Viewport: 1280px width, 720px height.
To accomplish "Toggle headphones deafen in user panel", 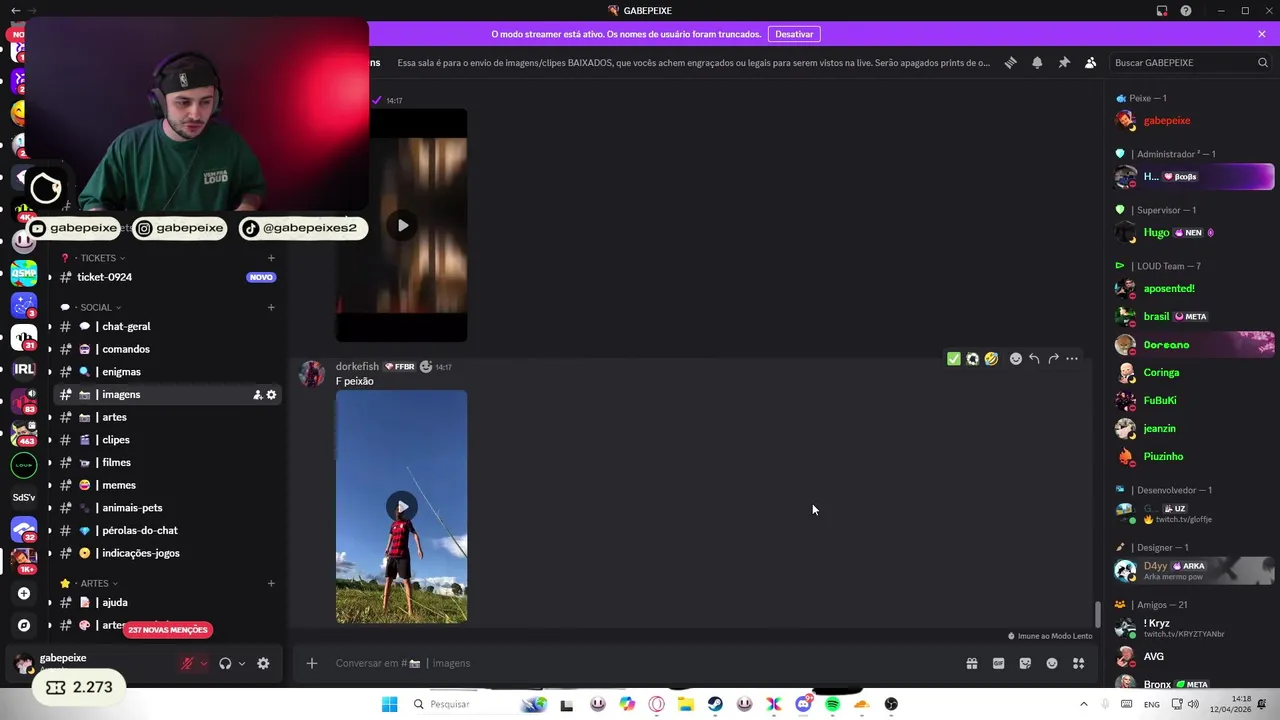I will (225, 663).
